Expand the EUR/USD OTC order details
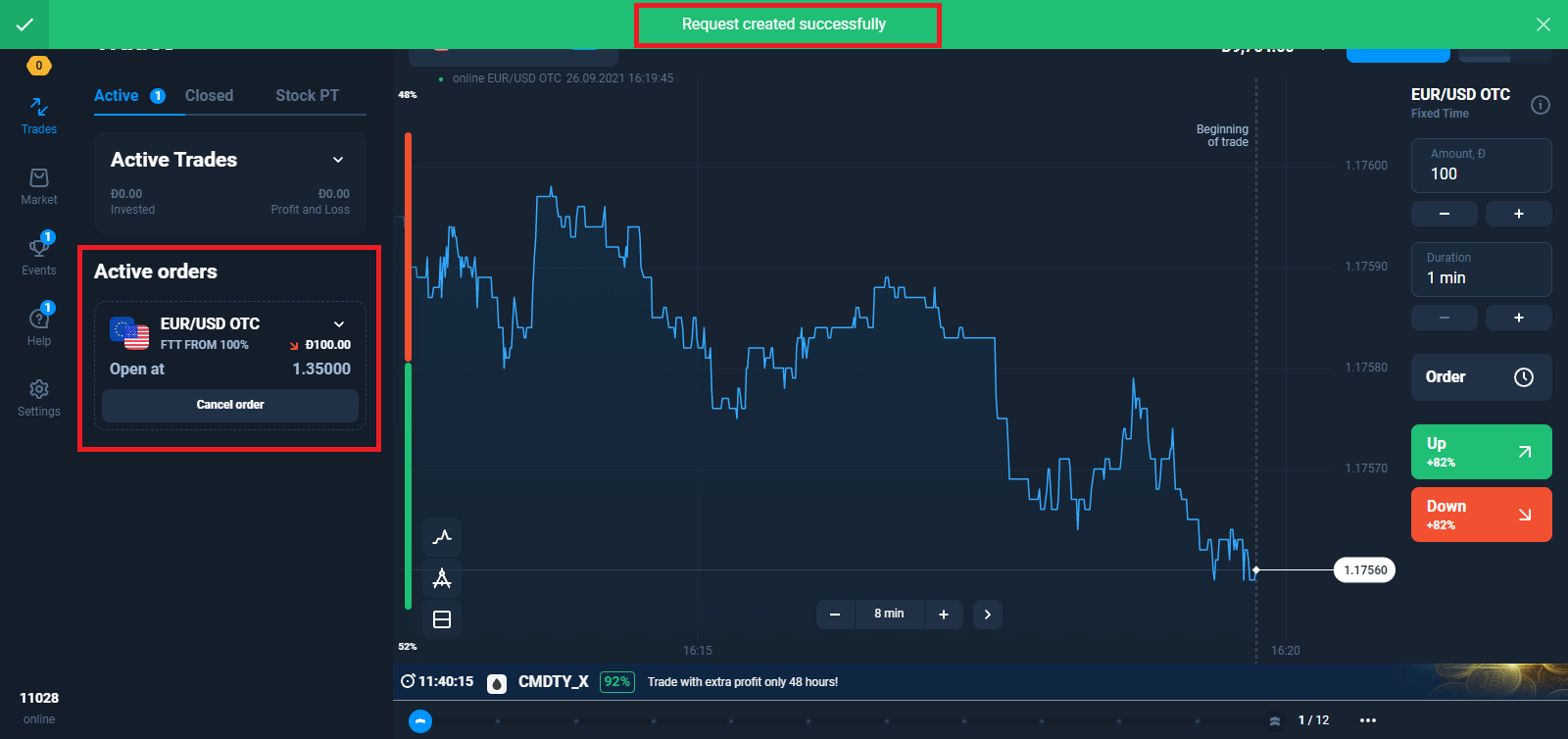The height and width of the screenshot is (739, 1568). coord(339,324)
